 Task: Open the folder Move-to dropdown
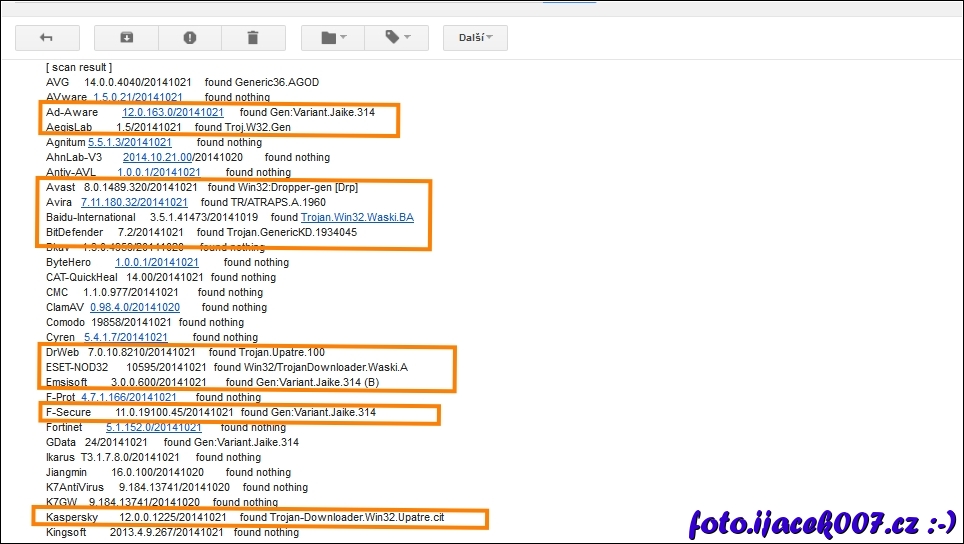pyautogui.click(x=333, y=38)
